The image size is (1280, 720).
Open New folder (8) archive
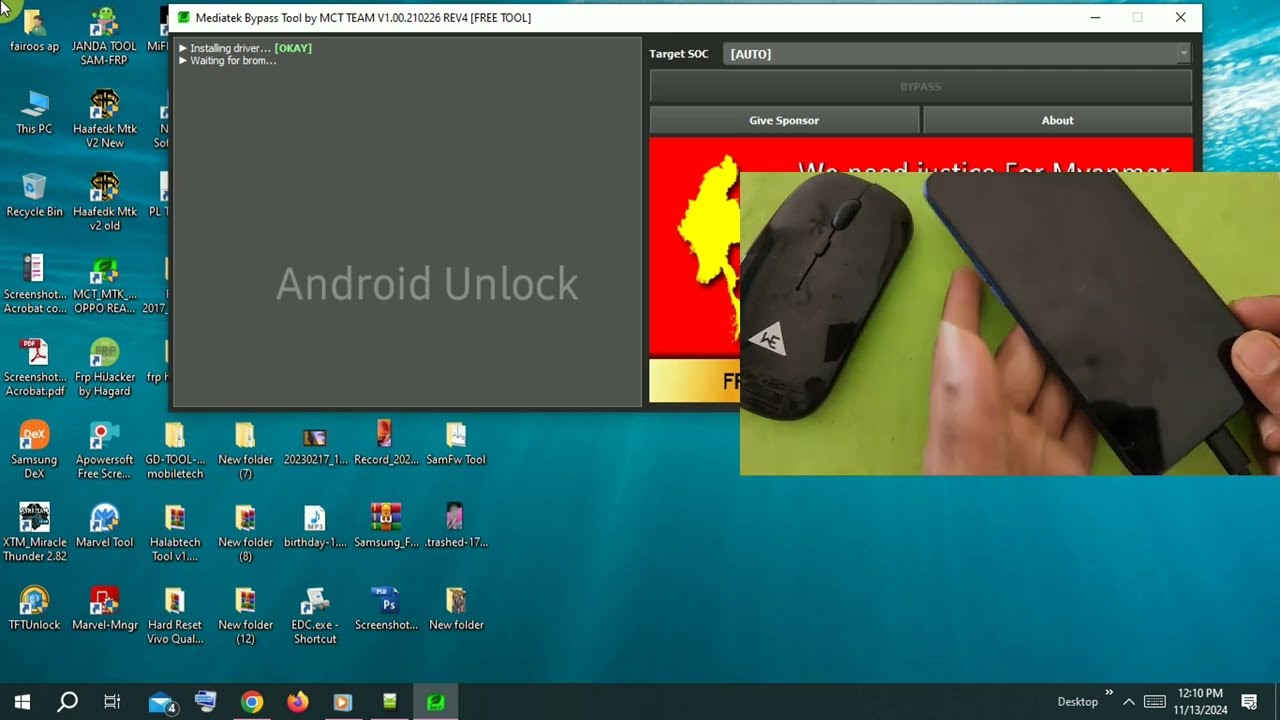(x=245, y=533)
